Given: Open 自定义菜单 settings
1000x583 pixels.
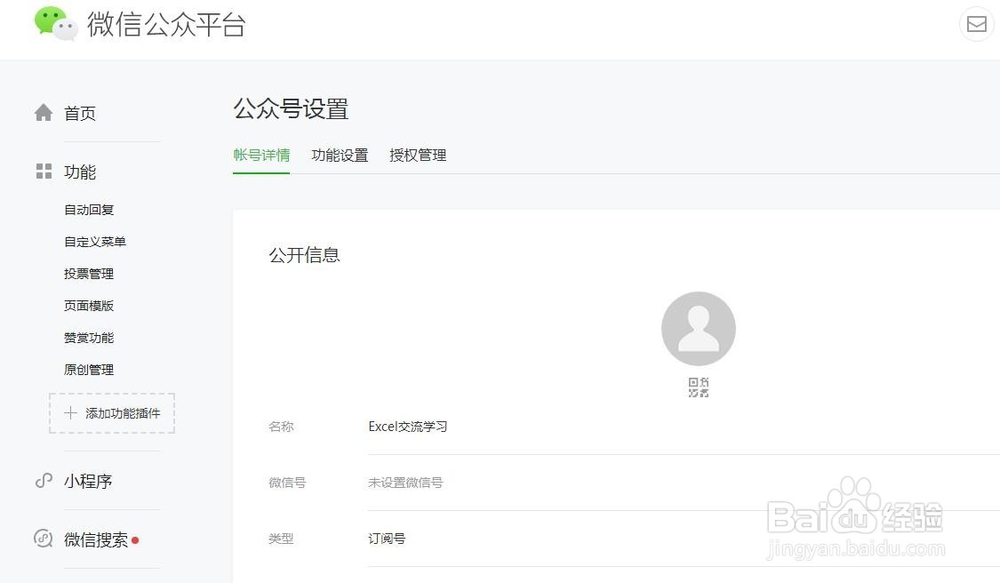Looking at the screenshot, I should click(94, 241).
